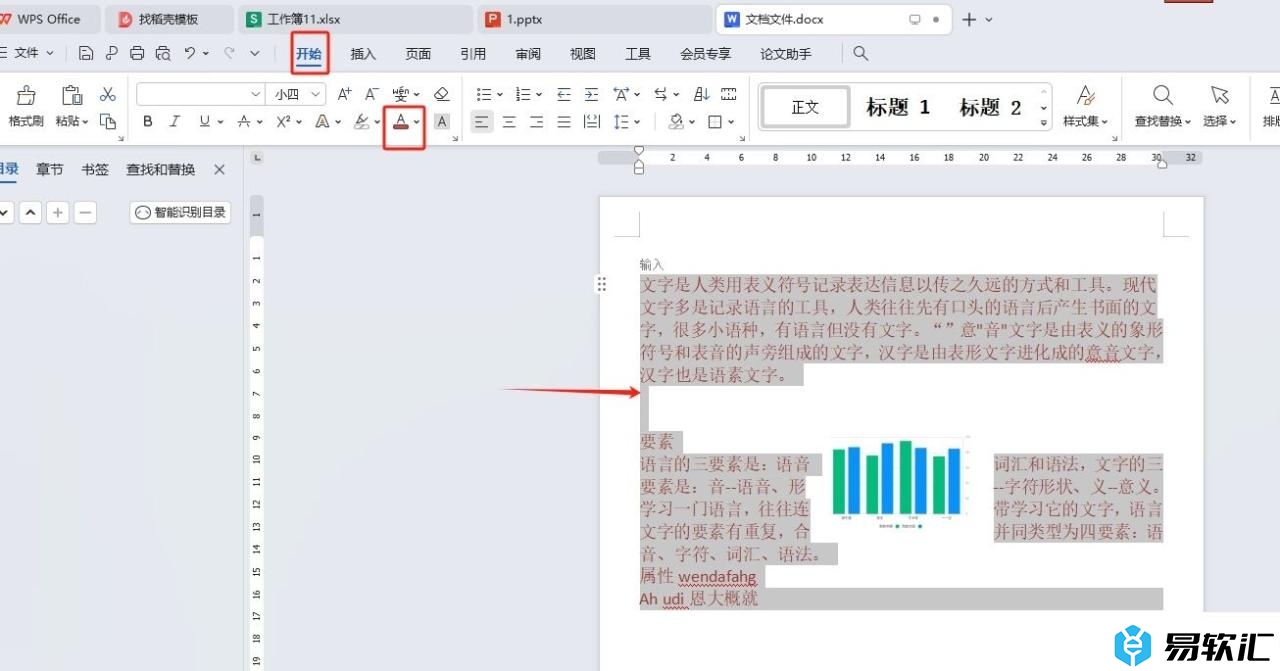Center align the text
Screen dimensions: 1280x671
click(x=509, y=121)
